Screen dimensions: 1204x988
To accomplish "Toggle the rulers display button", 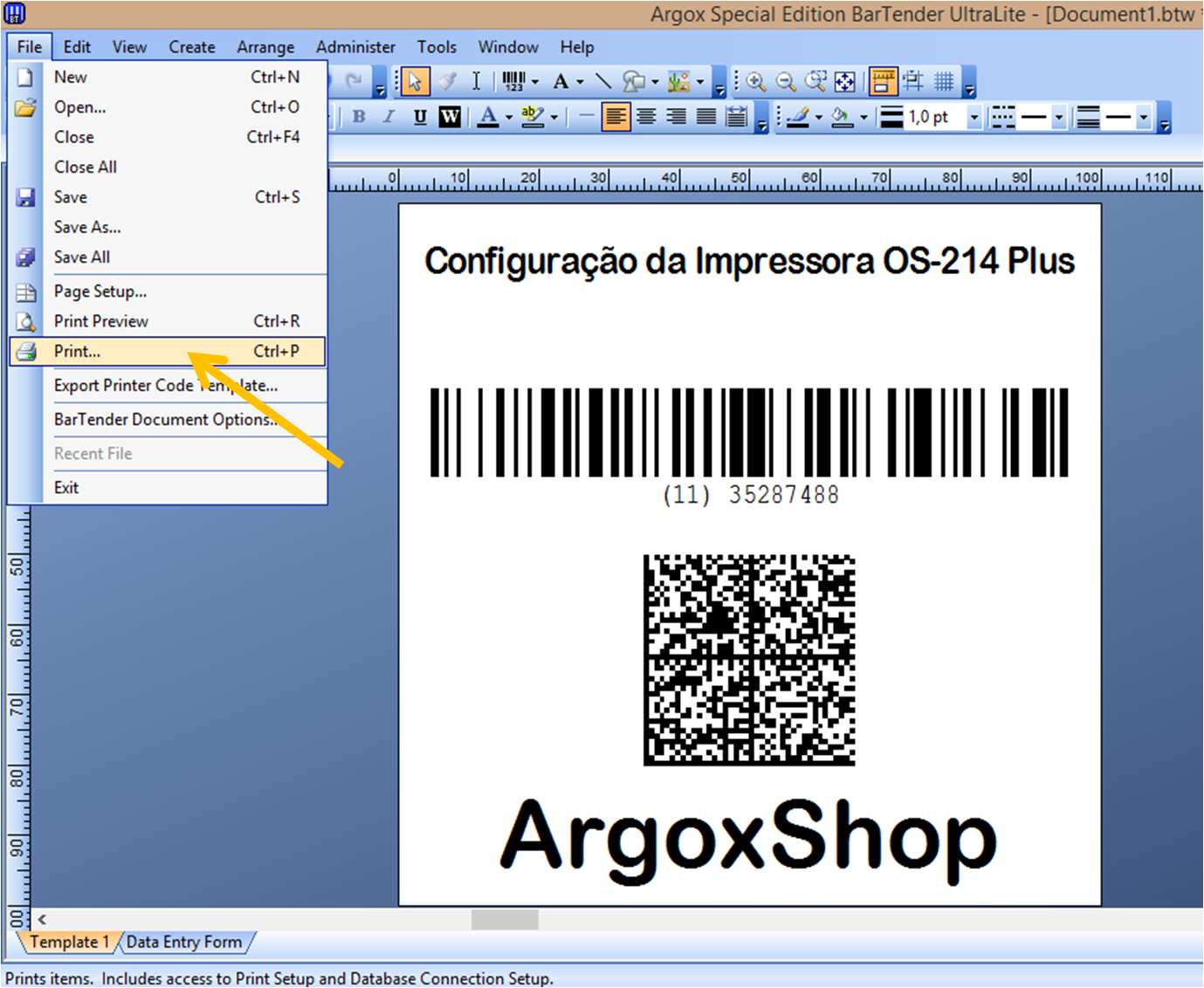I will [x=884, y=82].
